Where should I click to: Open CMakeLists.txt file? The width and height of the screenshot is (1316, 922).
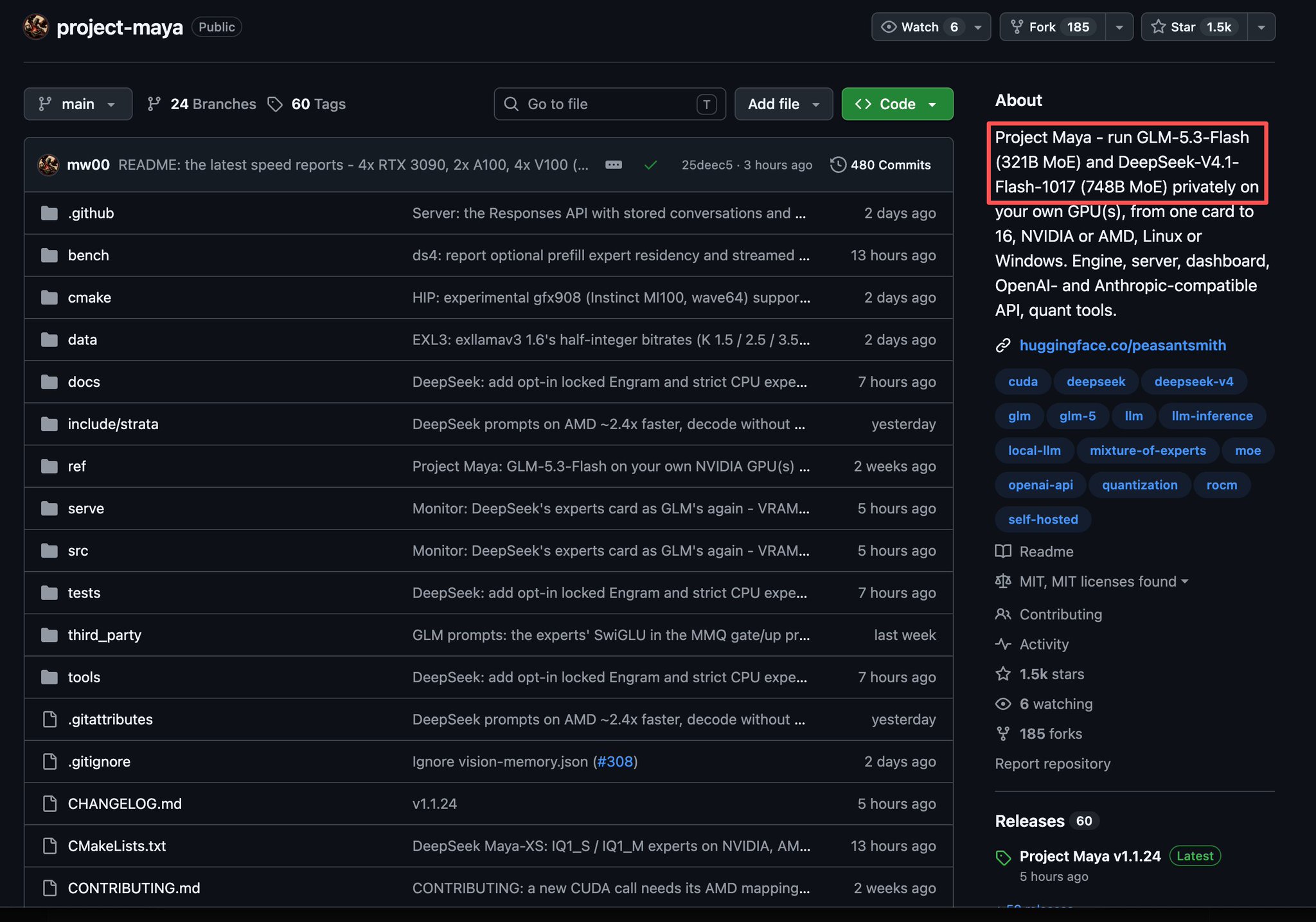click(x=117, y=846)
